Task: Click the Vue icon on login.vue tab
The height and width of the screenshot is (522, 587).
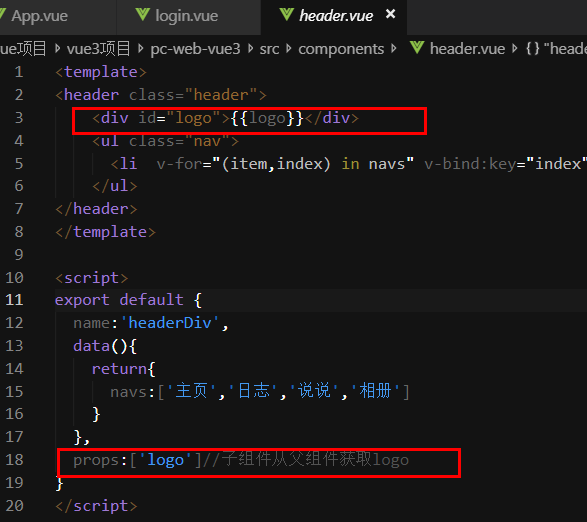Action: (x=143, y=15)
